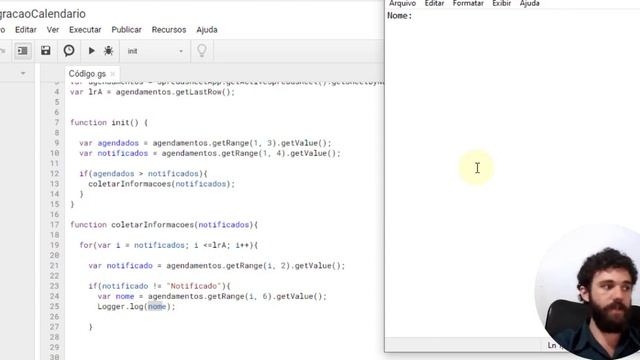Open the Editar menu in script editor

tap(26, 30)
